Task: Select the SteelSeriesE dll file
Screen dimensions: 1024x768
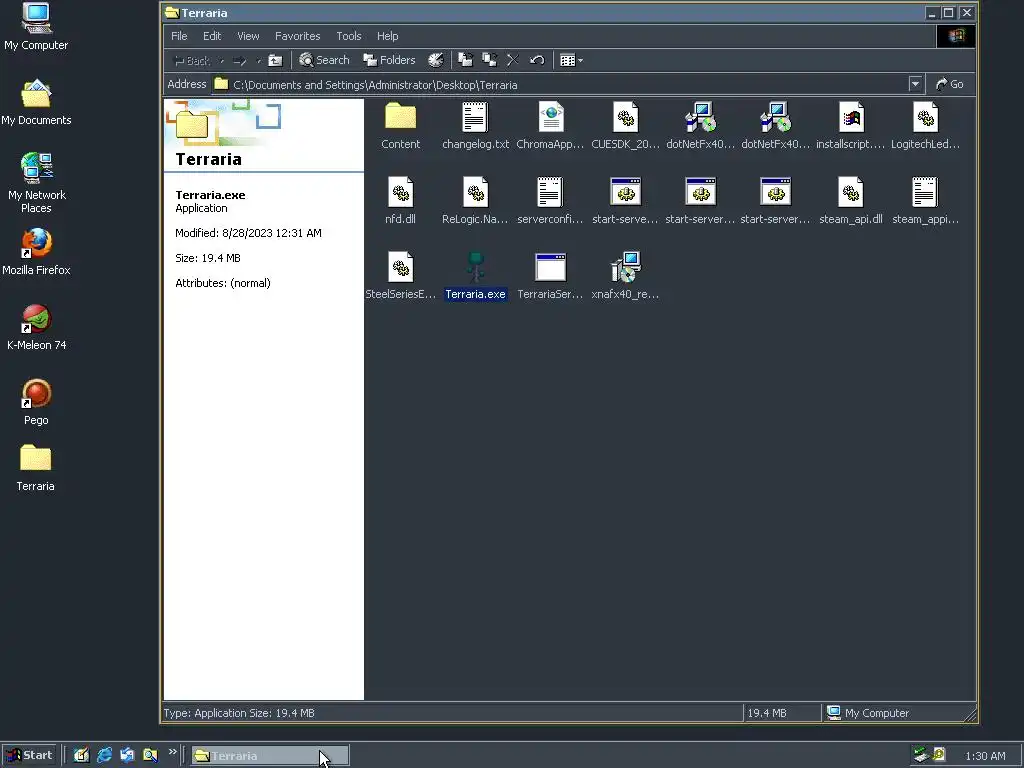Action: click(x=400, y=276)
